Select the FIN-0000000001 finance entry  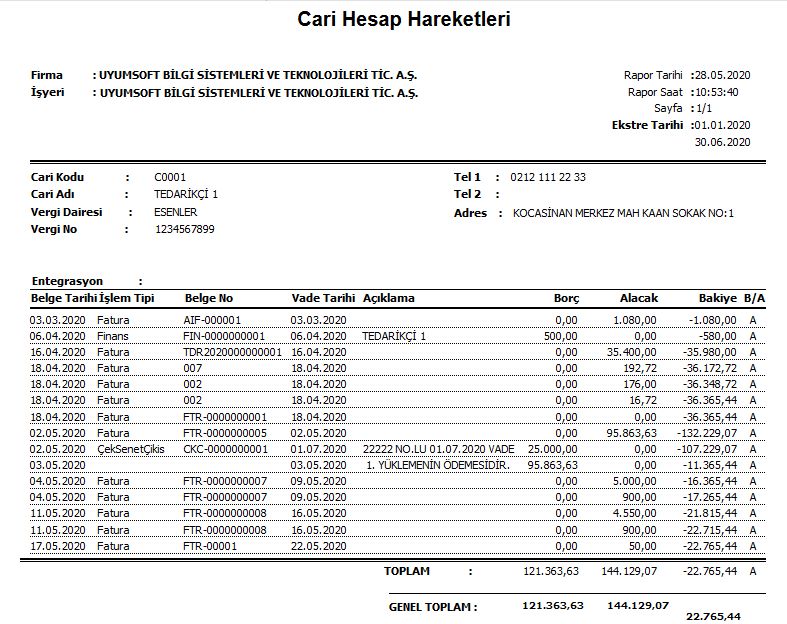(225, 336)
